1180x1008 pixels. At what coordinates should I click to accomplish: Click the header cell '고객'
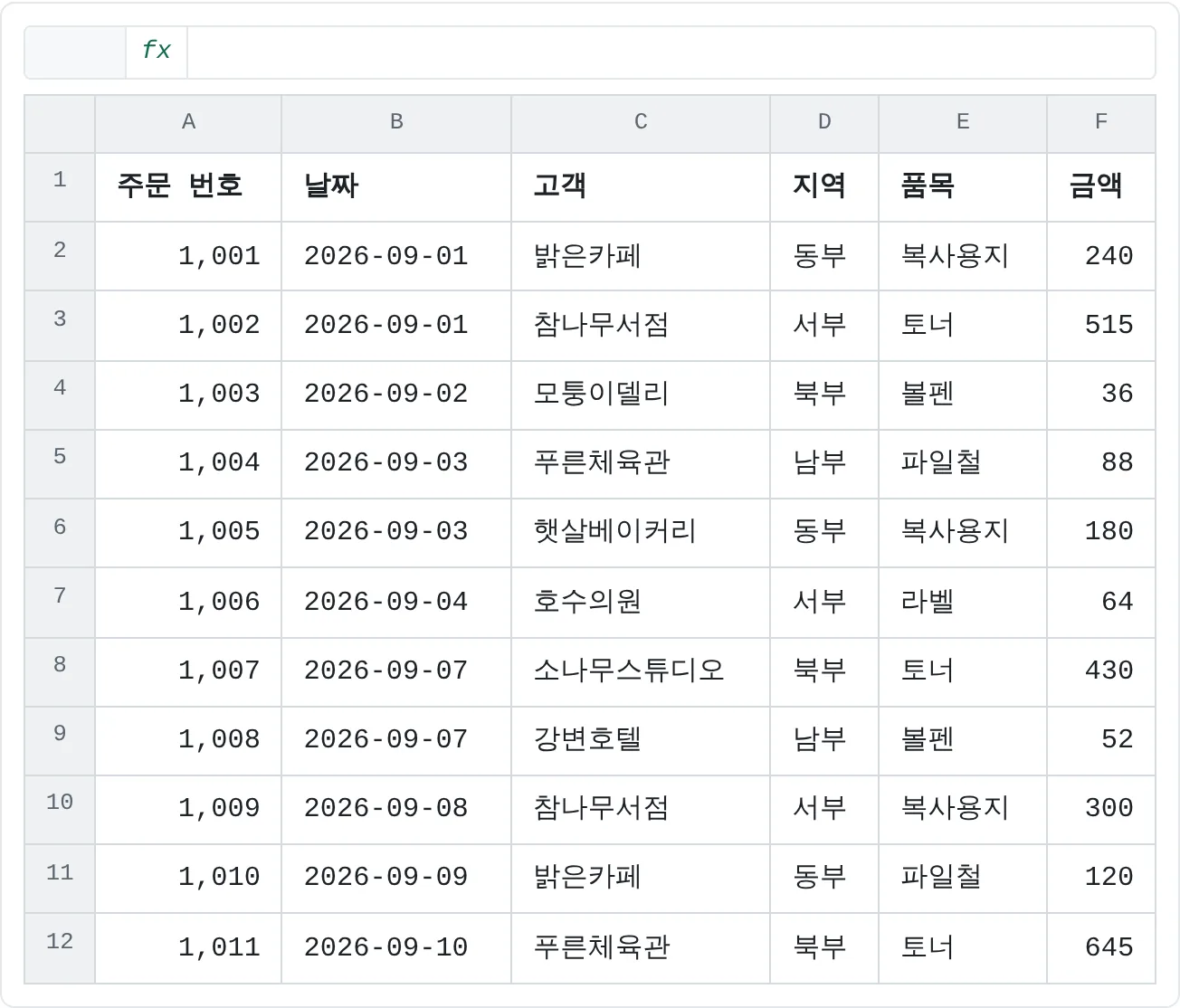click(641, 187)
